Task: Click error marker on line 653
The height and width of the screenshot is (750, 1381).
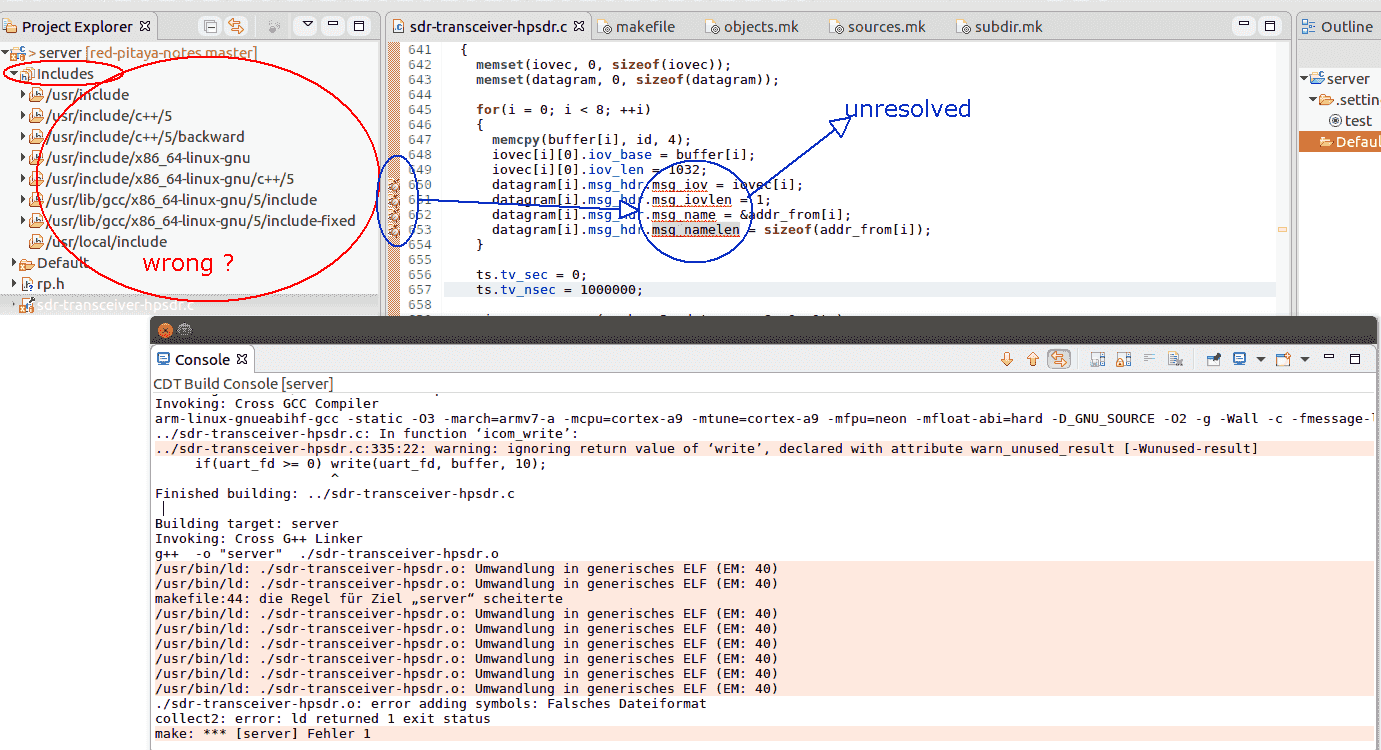Action: (393, 231)
